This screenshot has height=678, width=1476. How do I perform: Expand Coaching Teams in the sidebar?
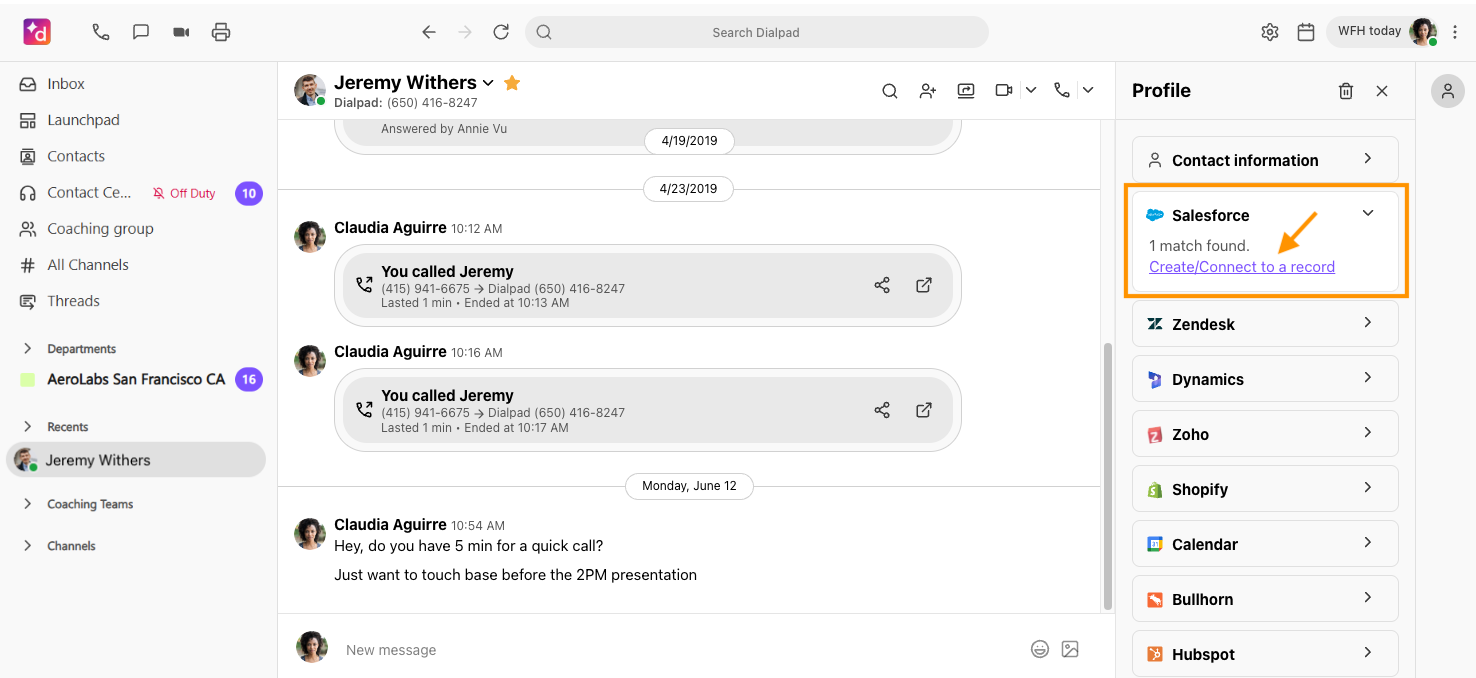(28, 504)
